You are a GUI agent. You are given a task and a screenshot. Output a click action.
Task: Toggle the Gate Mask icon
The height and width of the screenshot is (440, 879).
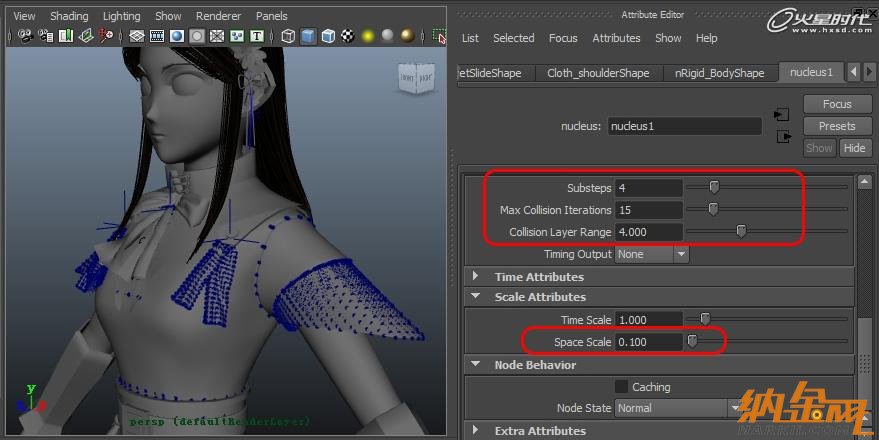pos(197,36)
